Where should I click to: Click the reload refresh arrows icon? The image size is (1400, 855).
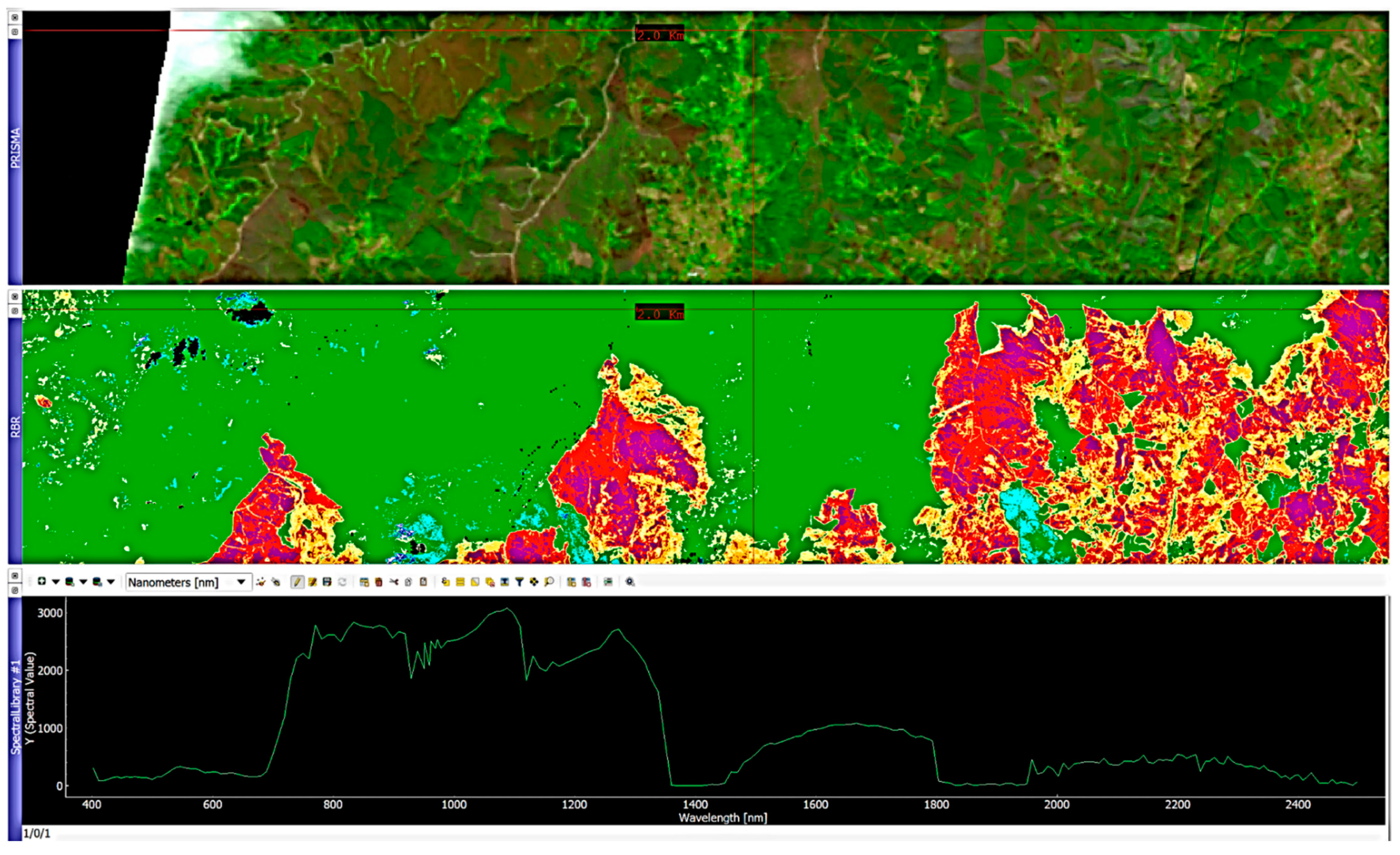pyautogui.click(x=342, y=582)
